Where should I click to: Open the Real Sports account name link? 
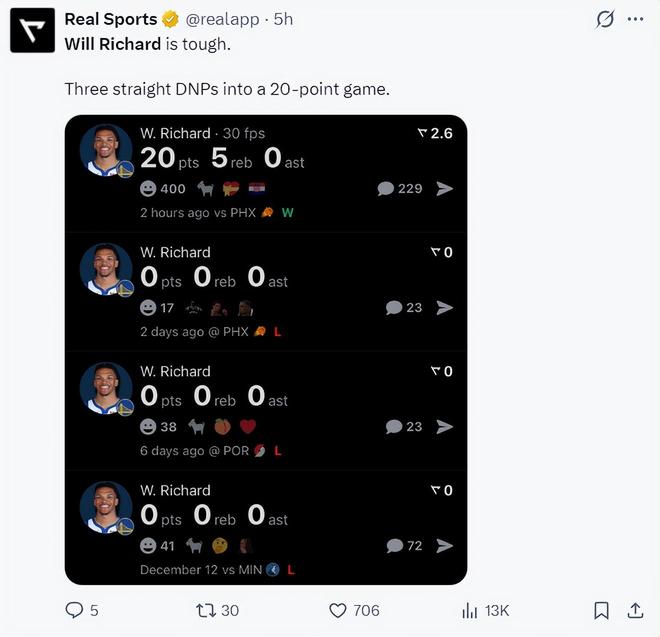click(x=110, y=19)
